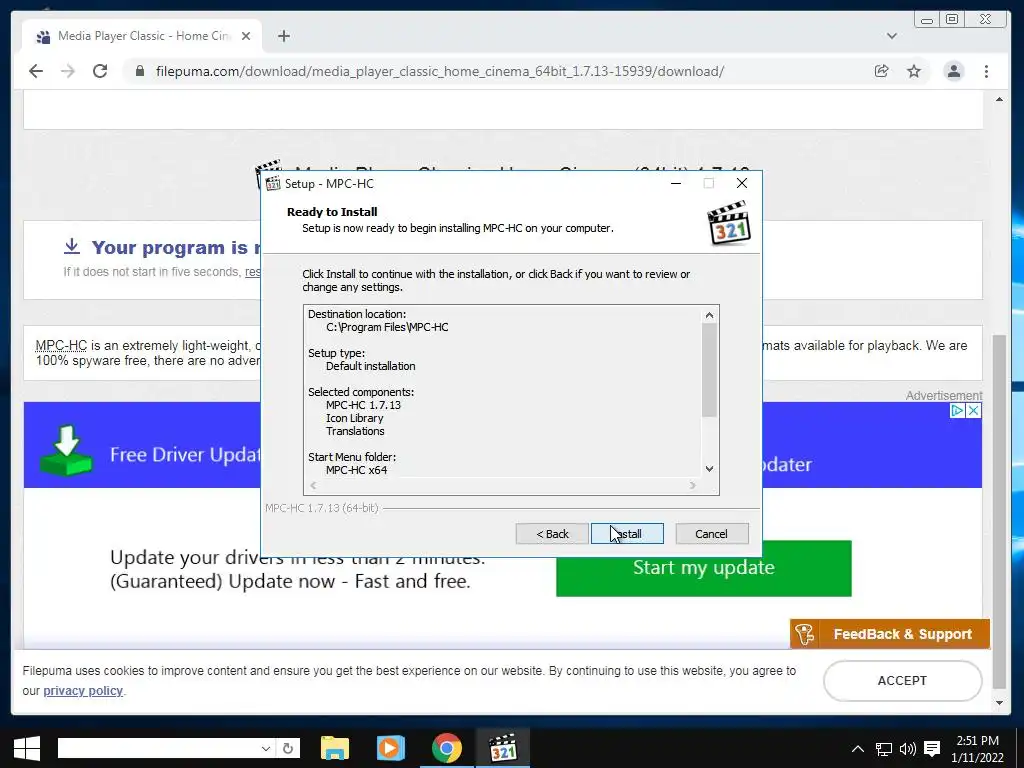This screenshot has width=1024, height=768.
Task: Accept the Filepuma cookies notice
Action: tap(903, 680)
